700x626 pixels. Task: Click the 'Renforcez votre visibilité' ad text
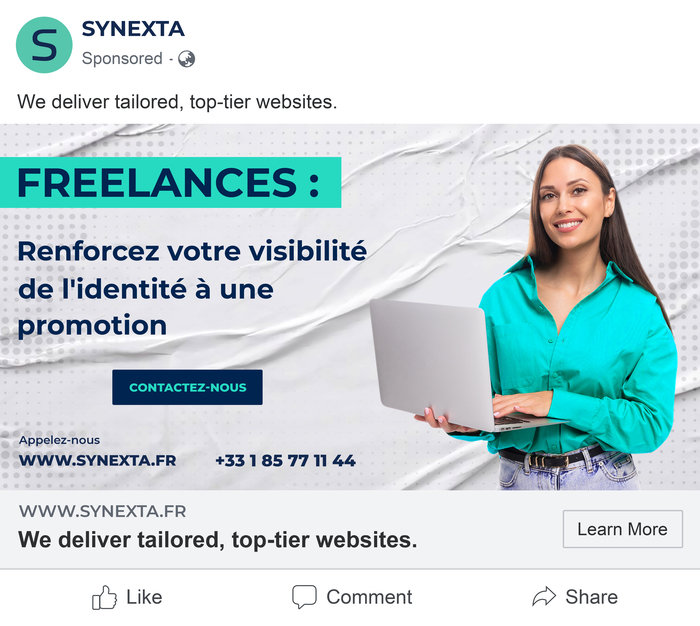coord(192,251)
